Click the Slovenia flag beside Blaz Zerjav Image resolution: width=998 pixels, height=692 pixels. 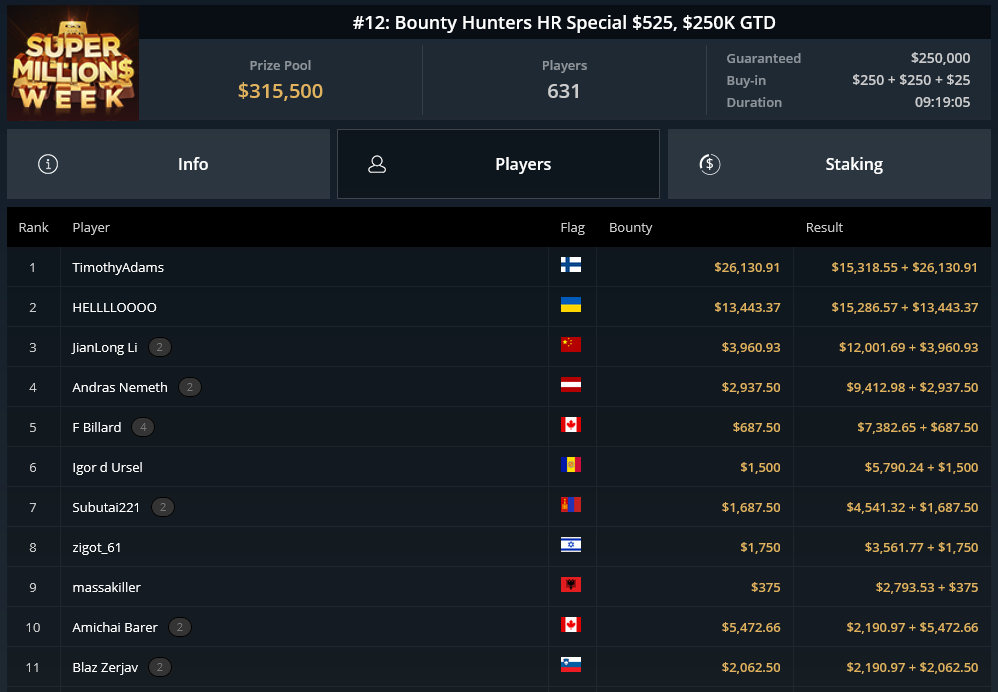pyautogui.click(x=571, y=665)
